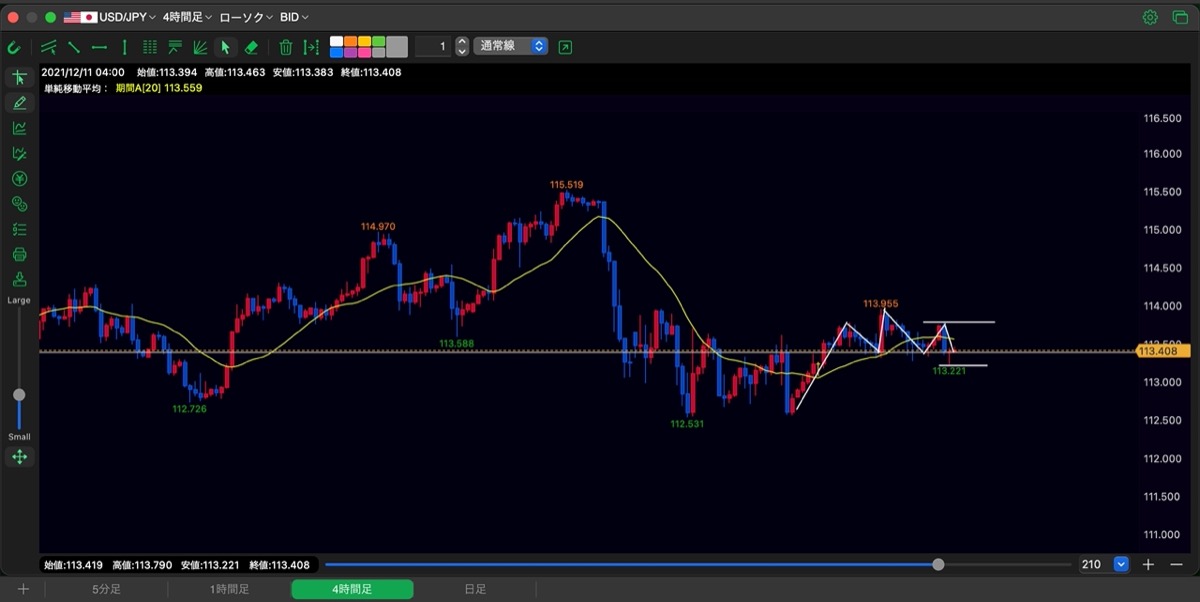Click the 113.408 current price label
The width and height of the screenshot is (1200, 602).
pos(1162,351)
